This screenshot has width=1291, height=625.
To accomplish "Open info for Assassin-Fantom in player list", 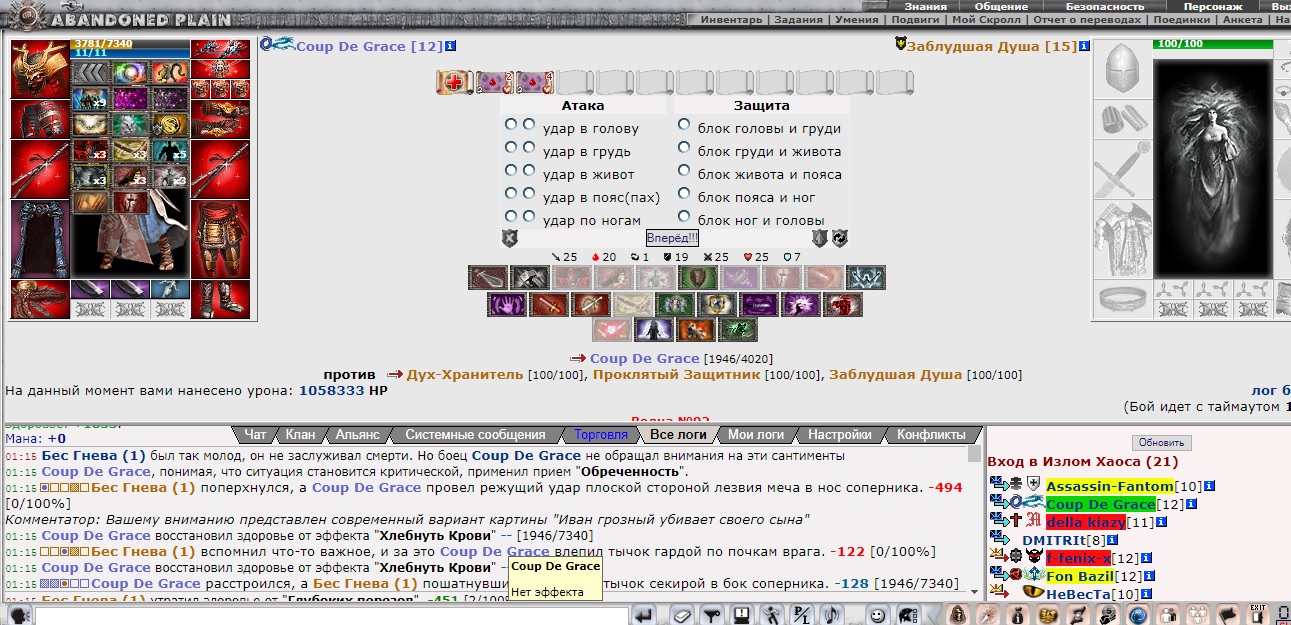I will (x=1208, y=486).
